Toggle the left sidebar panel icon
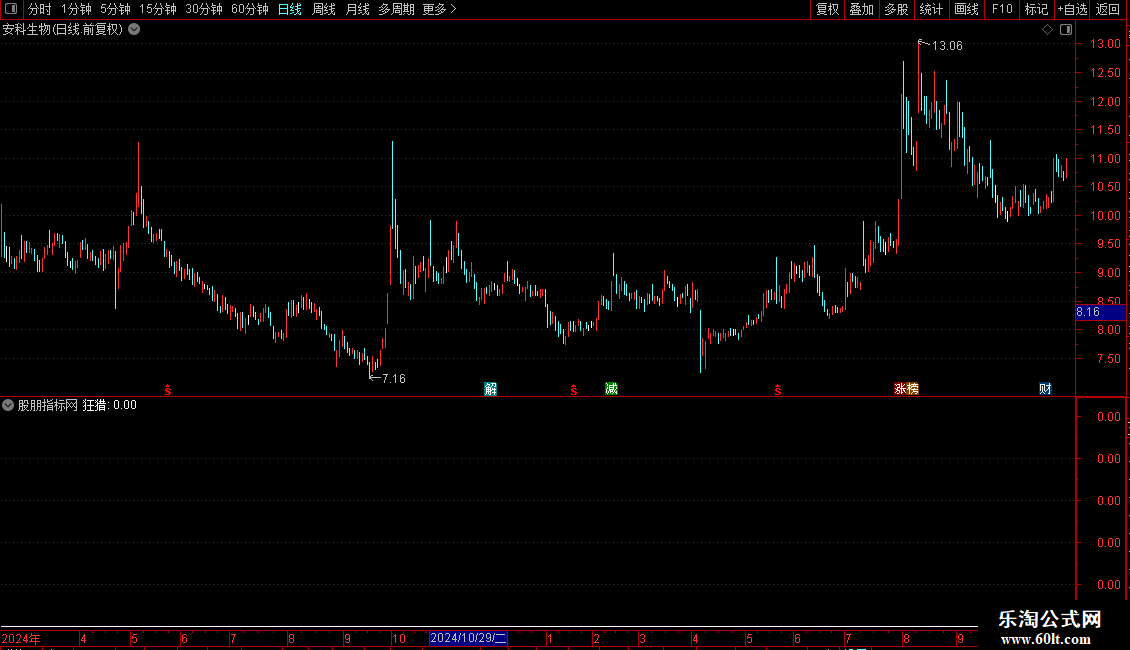Screen dimensions: 1130x650 pos(11,9)
